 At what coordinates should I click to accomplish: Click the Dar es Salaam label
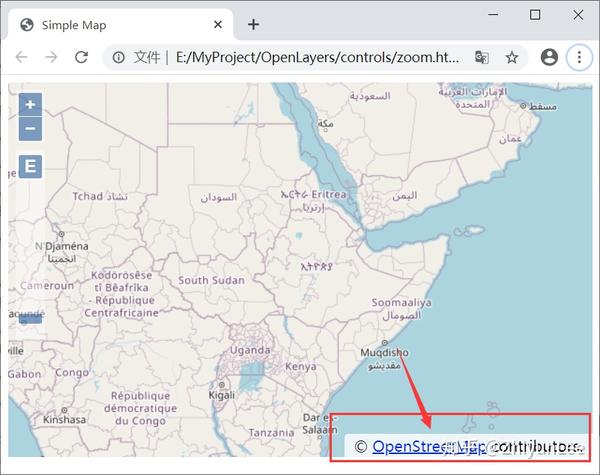pyautogui.click(x=320, y=424)
